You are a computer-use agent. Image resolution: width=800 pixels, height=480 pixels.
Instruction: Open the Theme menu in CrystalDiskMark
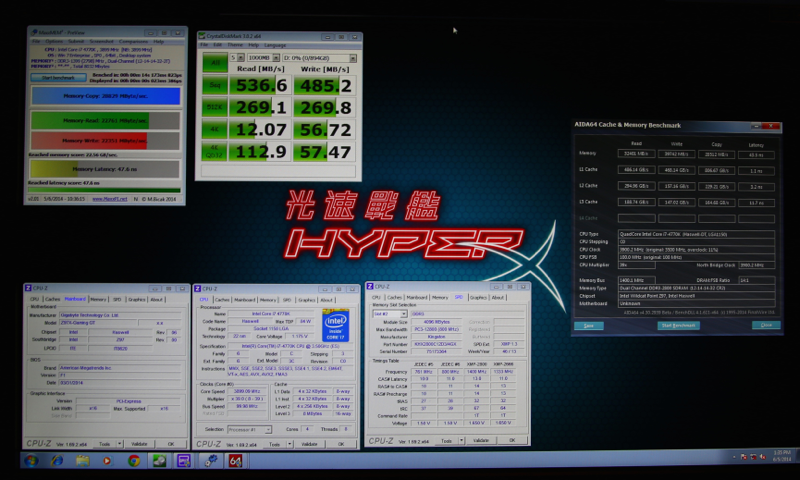tap(235, 45)
